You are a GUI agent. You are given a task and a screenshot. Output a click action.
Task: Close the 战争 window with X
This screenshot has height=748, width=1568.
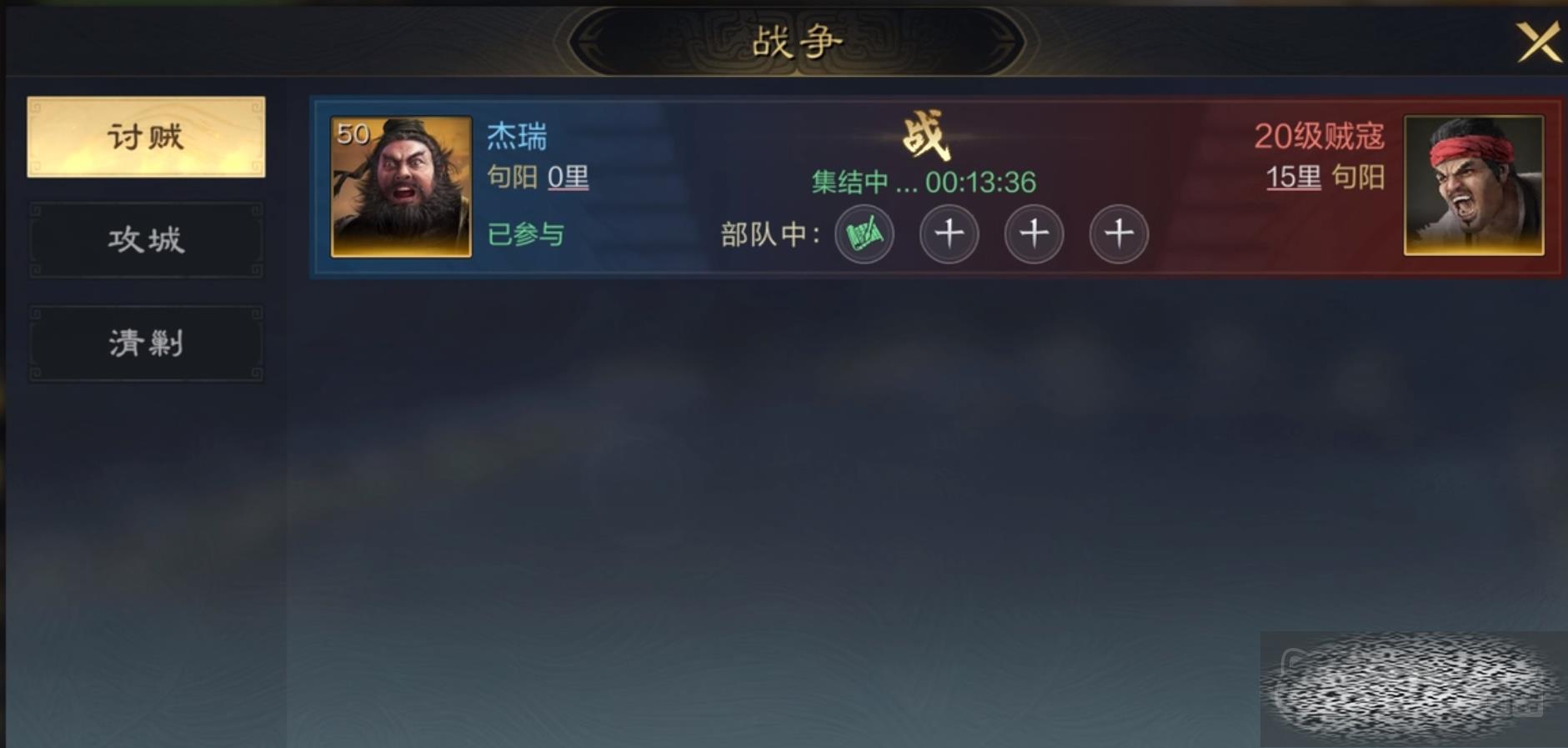coord(1538,43)
